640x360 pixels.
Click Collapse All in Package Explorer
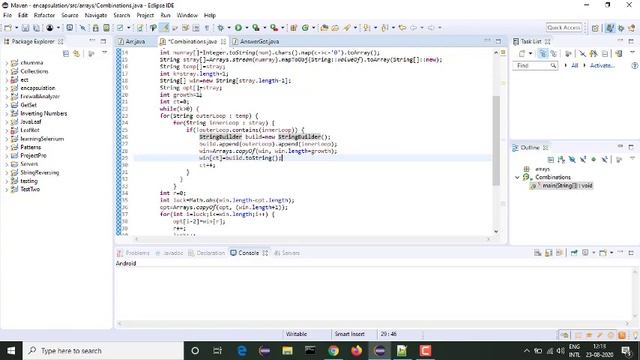pos(66,53)
